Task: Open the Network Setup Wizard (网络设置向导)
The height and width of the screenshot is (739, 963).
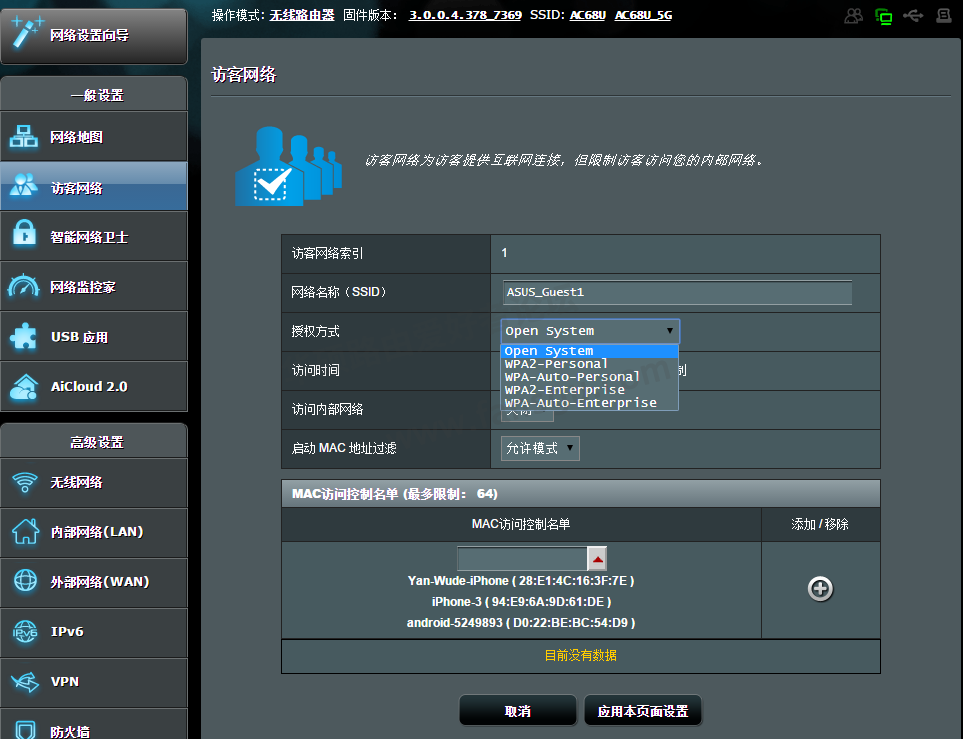Action: (x=94, y=36)
